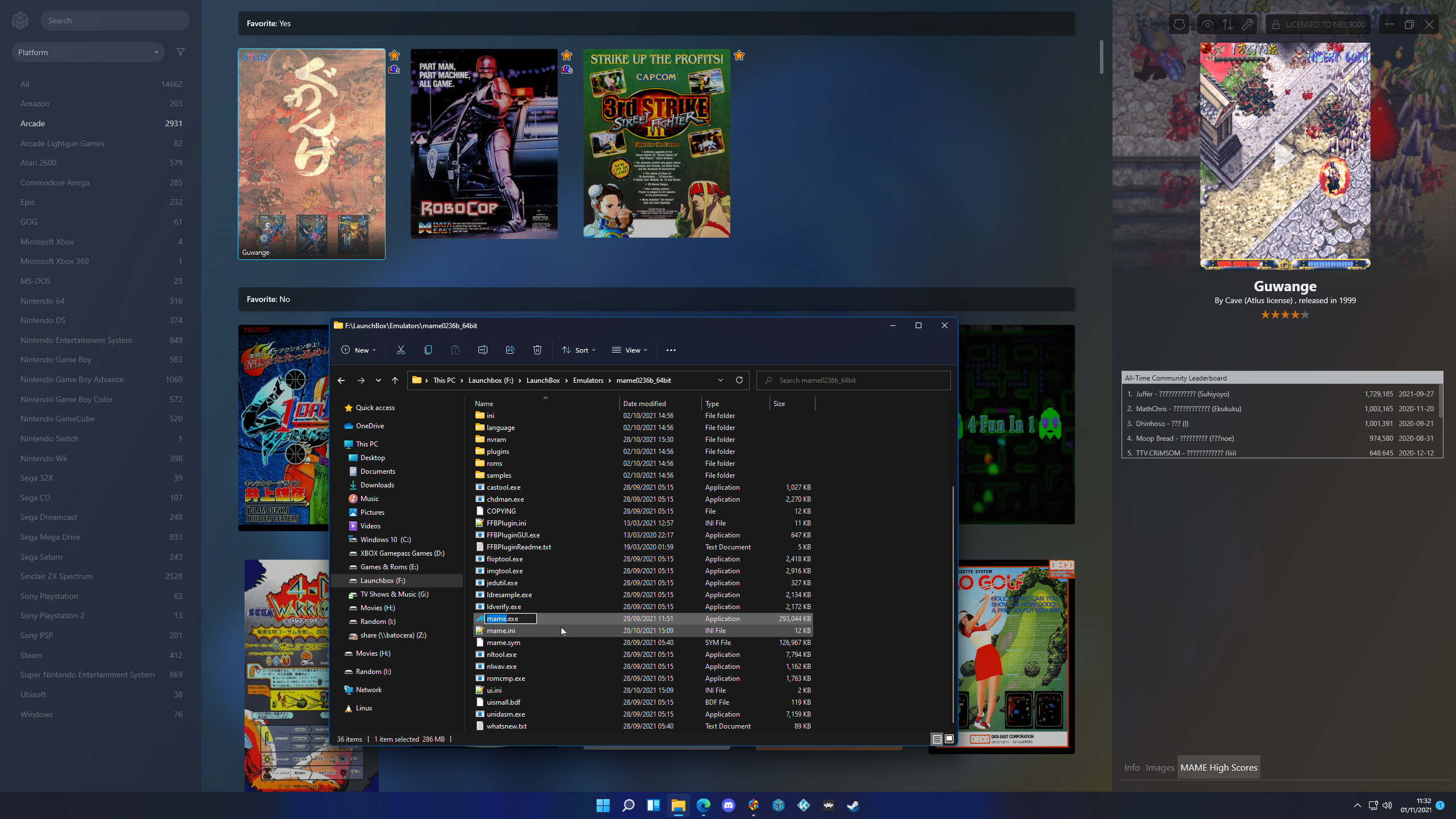The image size is (1456, 819).
Task: Click the Rename icon in Explorer toolbar
Action: (x=483, y=350)
